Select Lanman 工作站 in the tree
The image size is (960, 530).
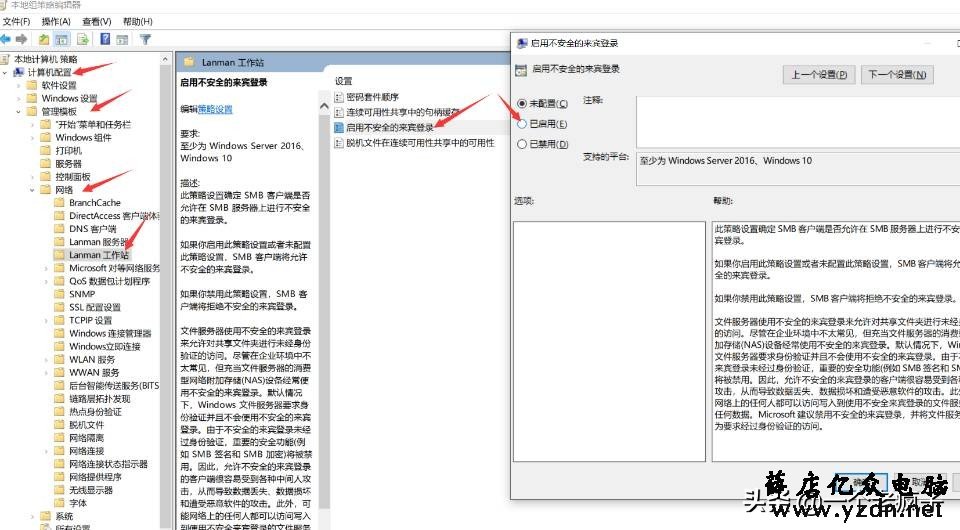pos(99,255)
